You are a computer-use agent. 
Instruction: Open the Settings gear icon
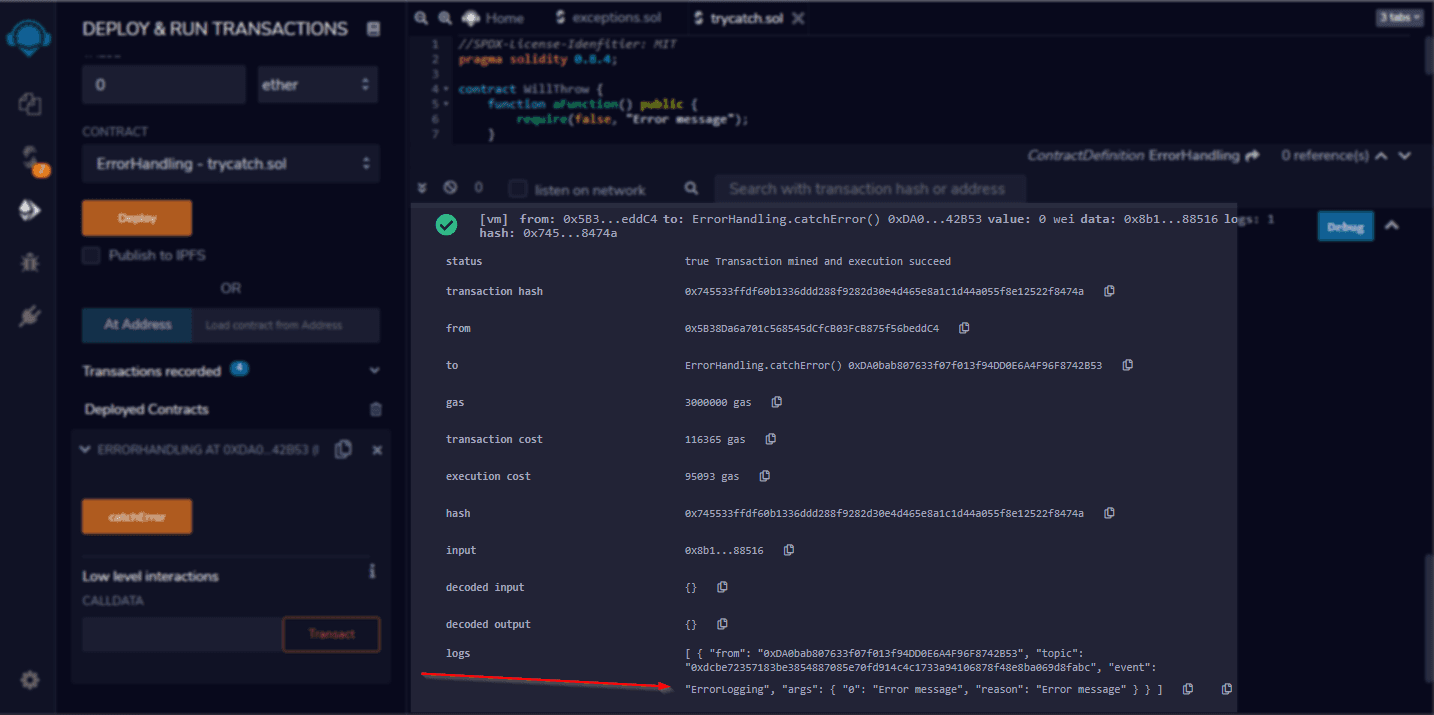point(29,680)
